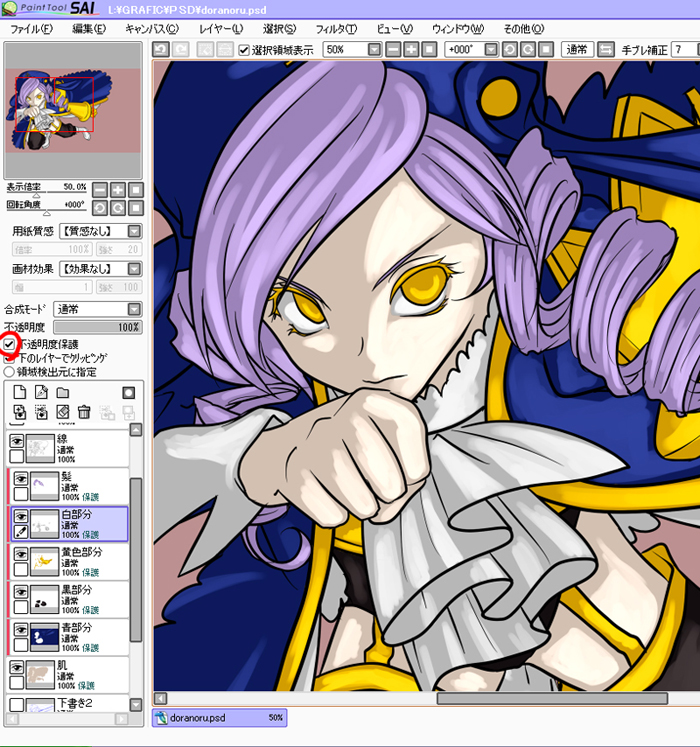Click the canvas horizontal scrollbar thumb

[x=552, y=698]
